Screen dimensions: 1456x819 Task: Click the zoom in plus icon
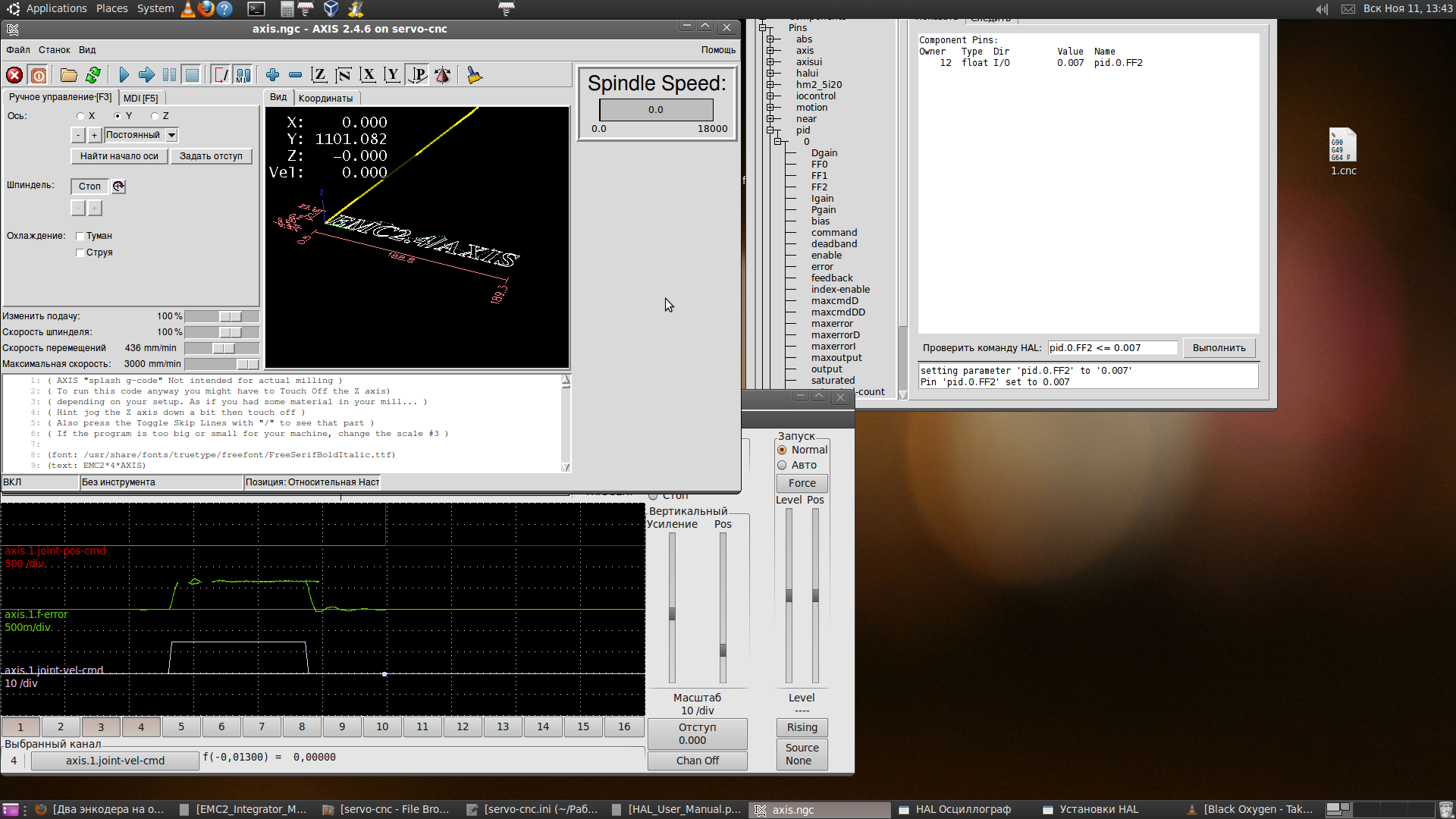pyautogui.click(x=273, y=75)
